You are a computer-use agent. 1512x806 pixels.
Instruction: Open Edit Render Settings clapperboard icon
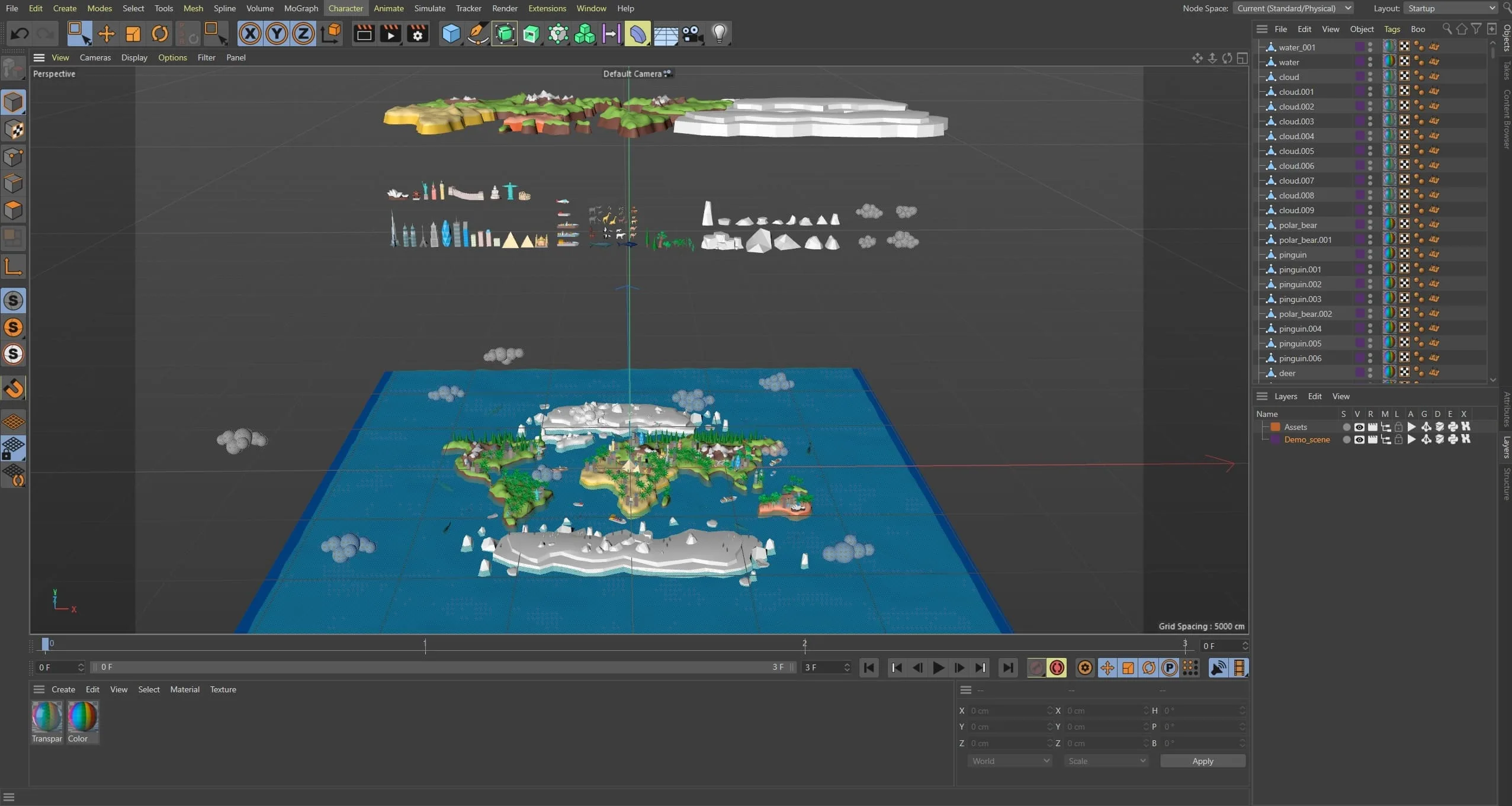click(417, 34)
